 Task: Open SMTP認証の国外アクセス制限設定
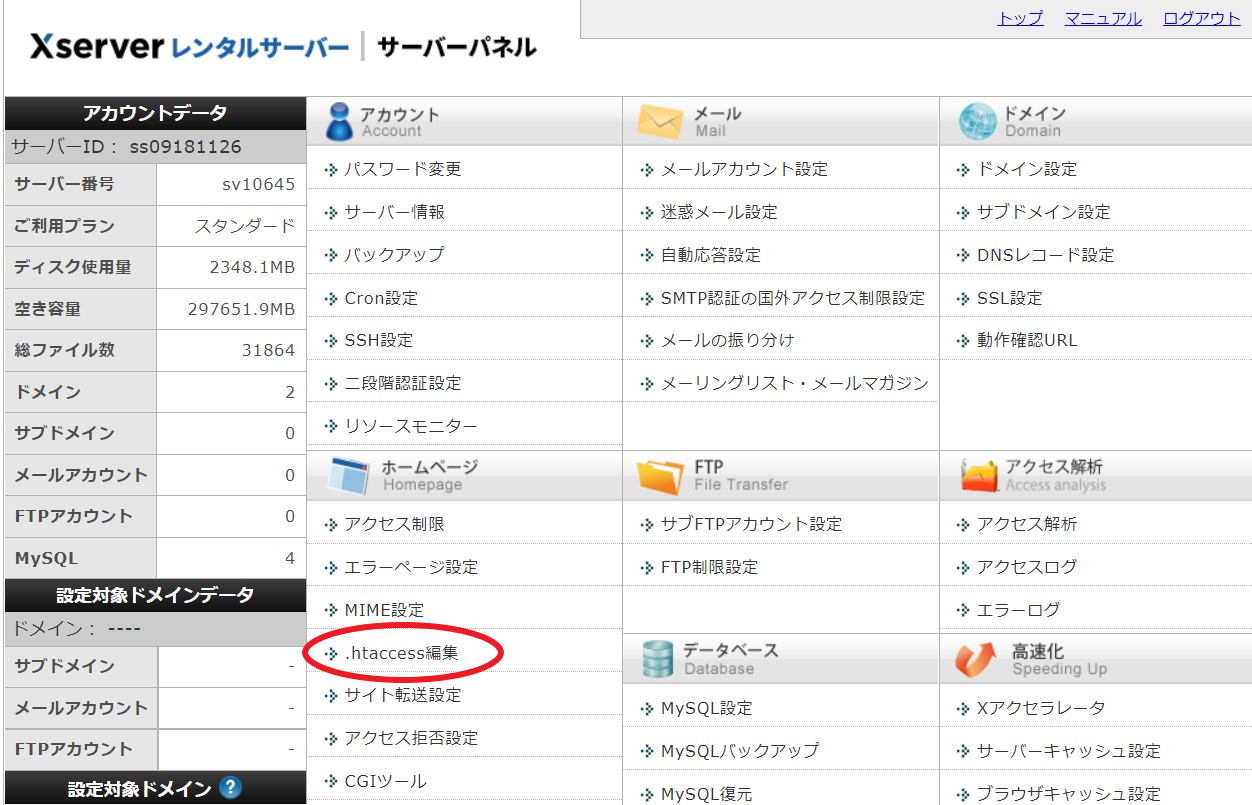point(793,298)
